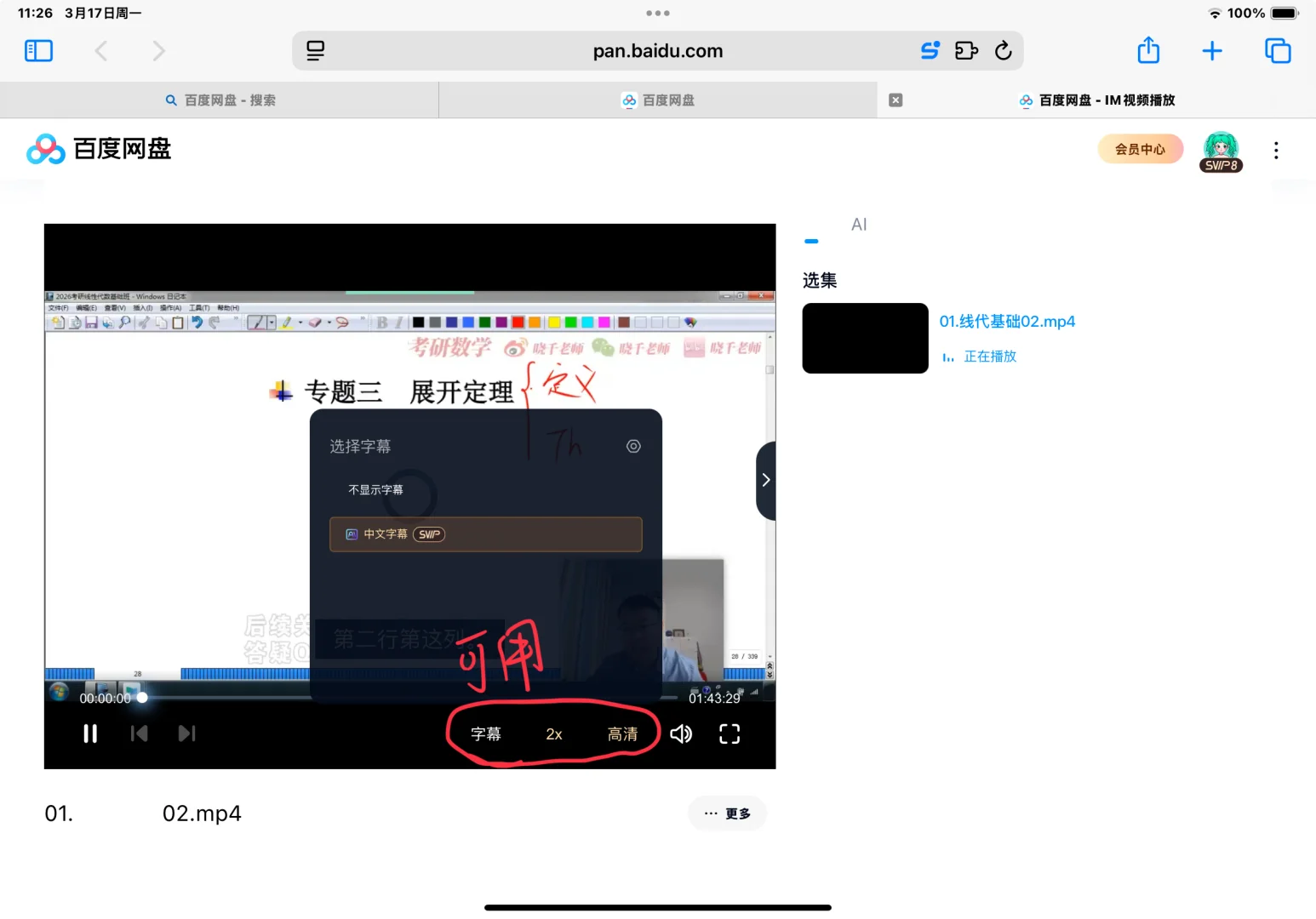Open the 2x playback speed selector

pos(554,733)
